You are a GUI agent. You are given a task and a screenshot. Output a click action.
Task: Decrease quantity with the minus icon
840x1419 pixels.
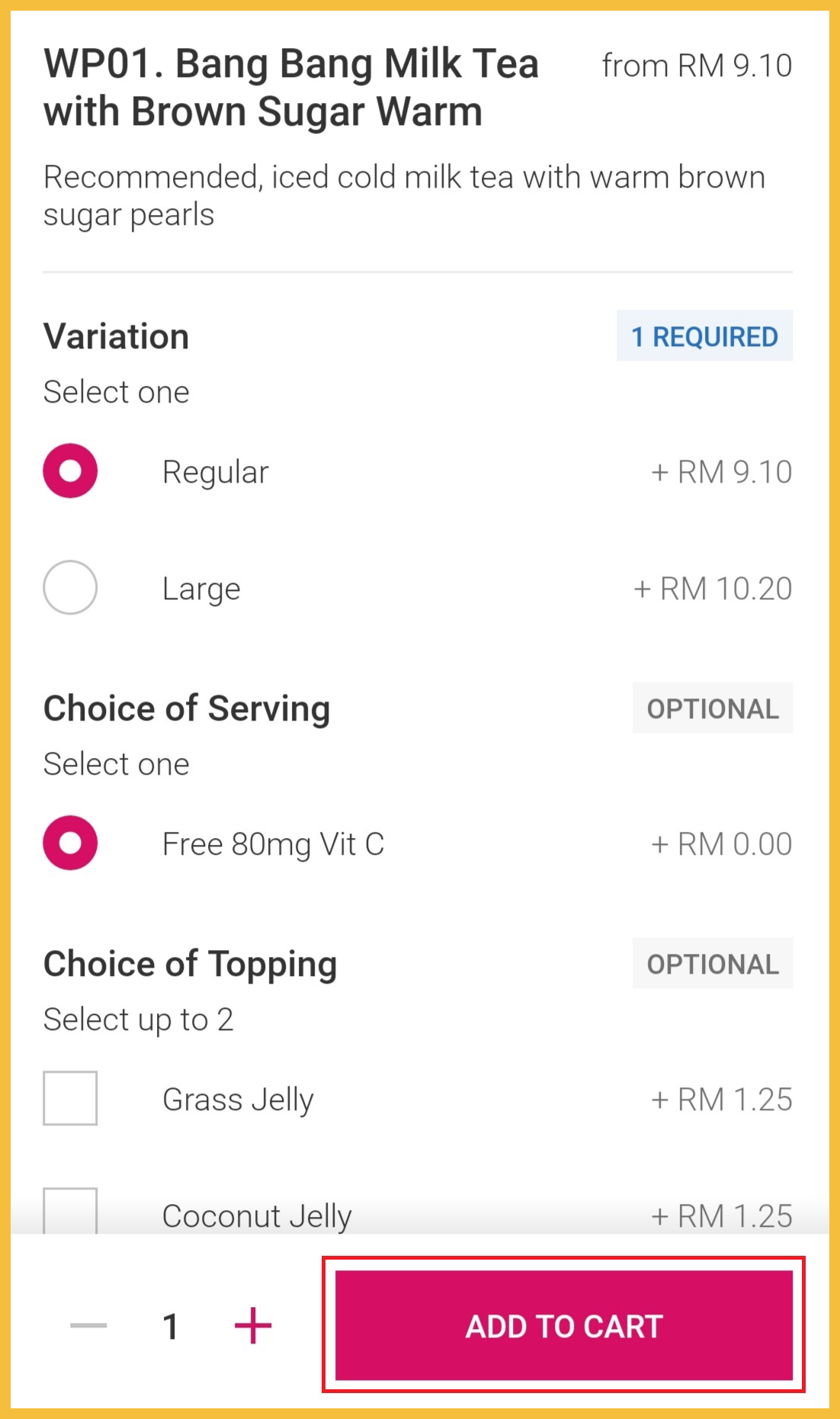click(x=88, y=1325)
